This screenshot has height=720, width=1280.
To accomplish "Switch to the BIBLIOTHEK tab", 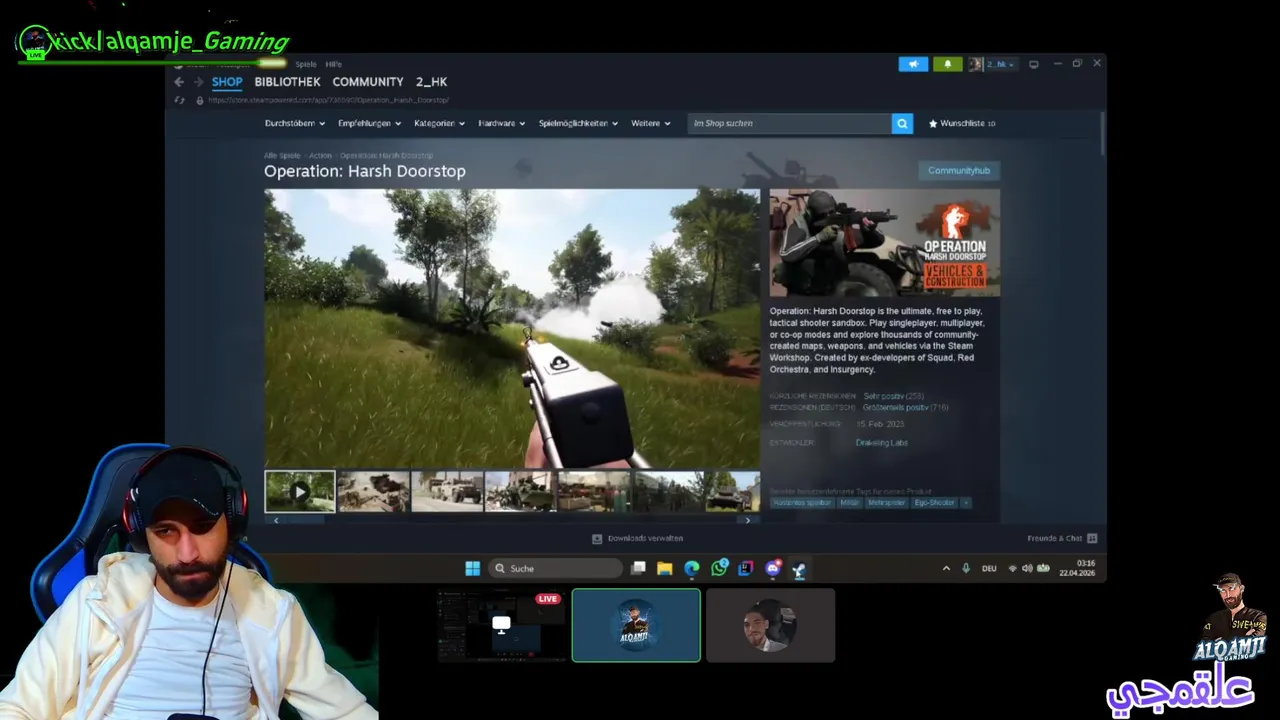I will click(x=287, y=82).
